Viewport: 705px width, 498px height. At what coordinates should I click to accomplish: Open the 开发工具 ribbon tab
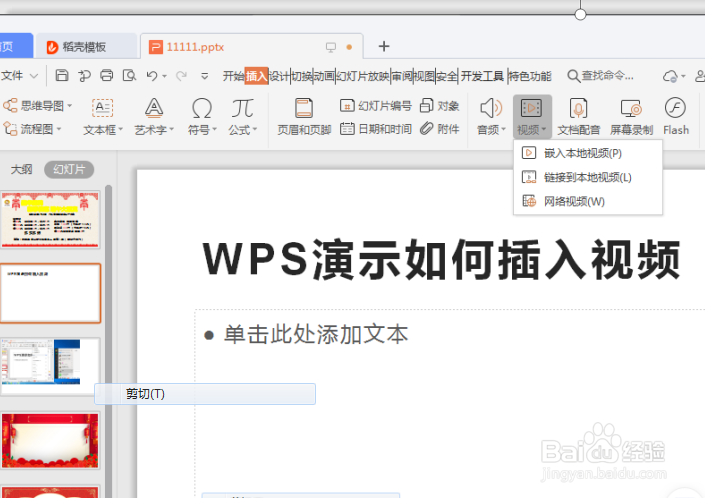482,76
